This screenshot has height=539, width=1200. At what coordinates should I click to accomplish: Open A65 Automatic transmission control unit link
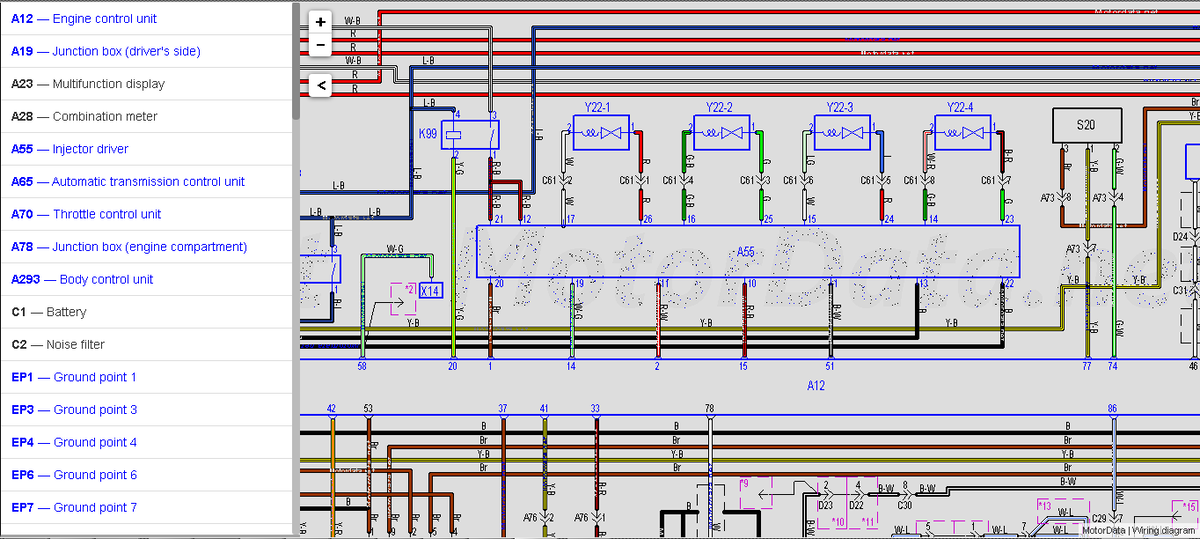[x=128, y=181]
